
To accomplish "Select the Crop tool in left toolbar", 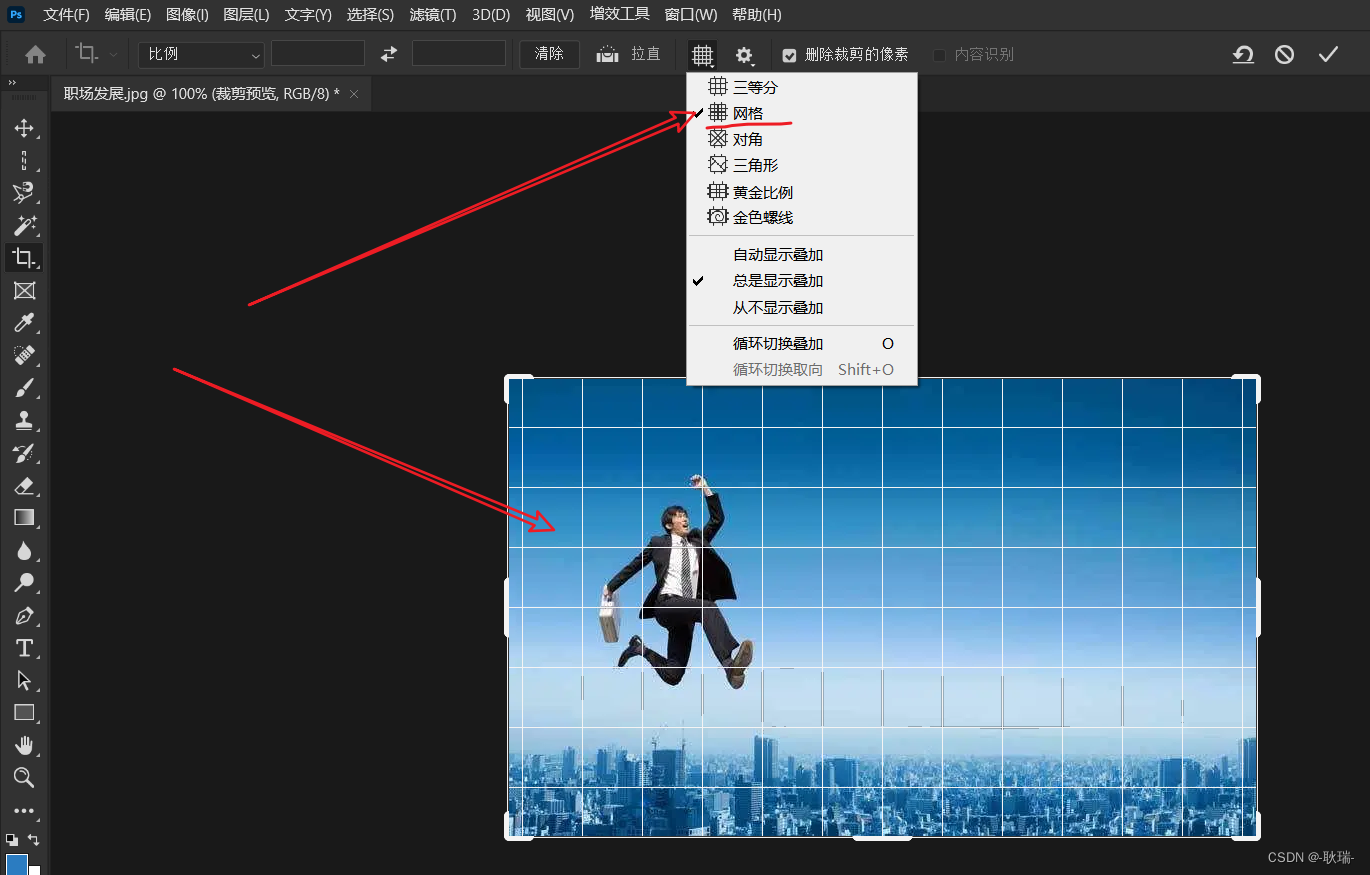I will [24, 258].
